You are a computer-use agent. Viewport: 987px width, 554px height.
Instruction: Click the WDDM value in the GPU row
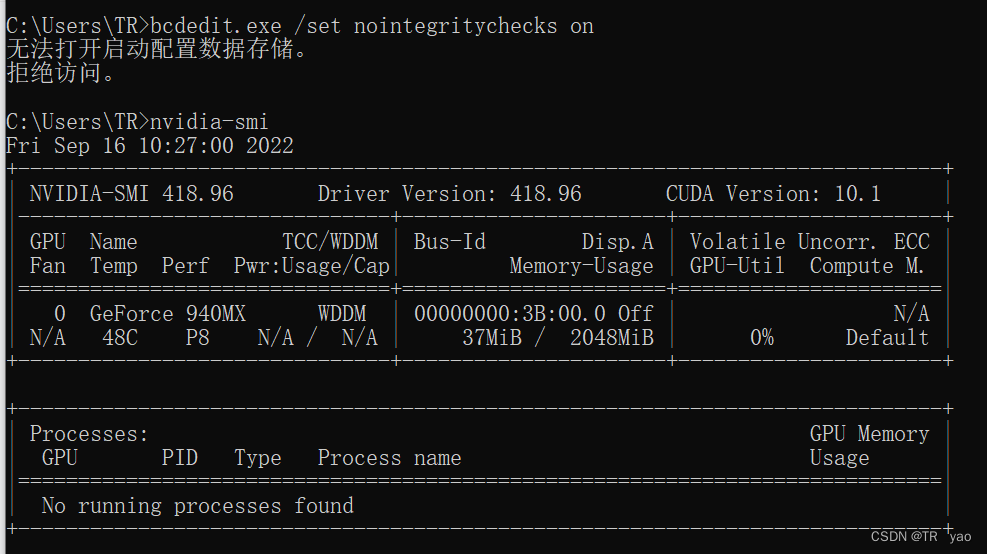342,314
